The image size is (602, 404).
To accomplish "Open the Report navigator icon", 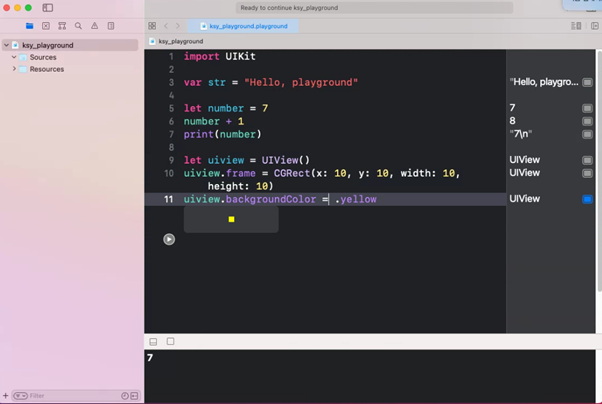I will 111,26.
